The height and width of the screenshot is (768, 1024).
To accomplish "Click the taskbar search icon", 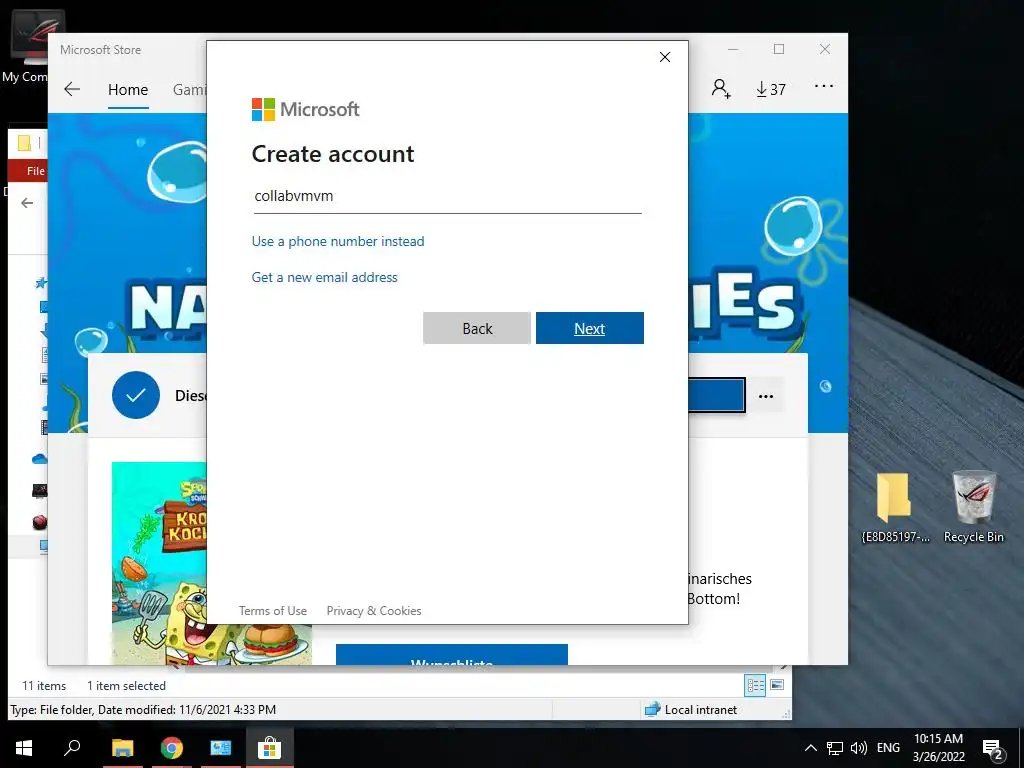I will tap(72, 748).
